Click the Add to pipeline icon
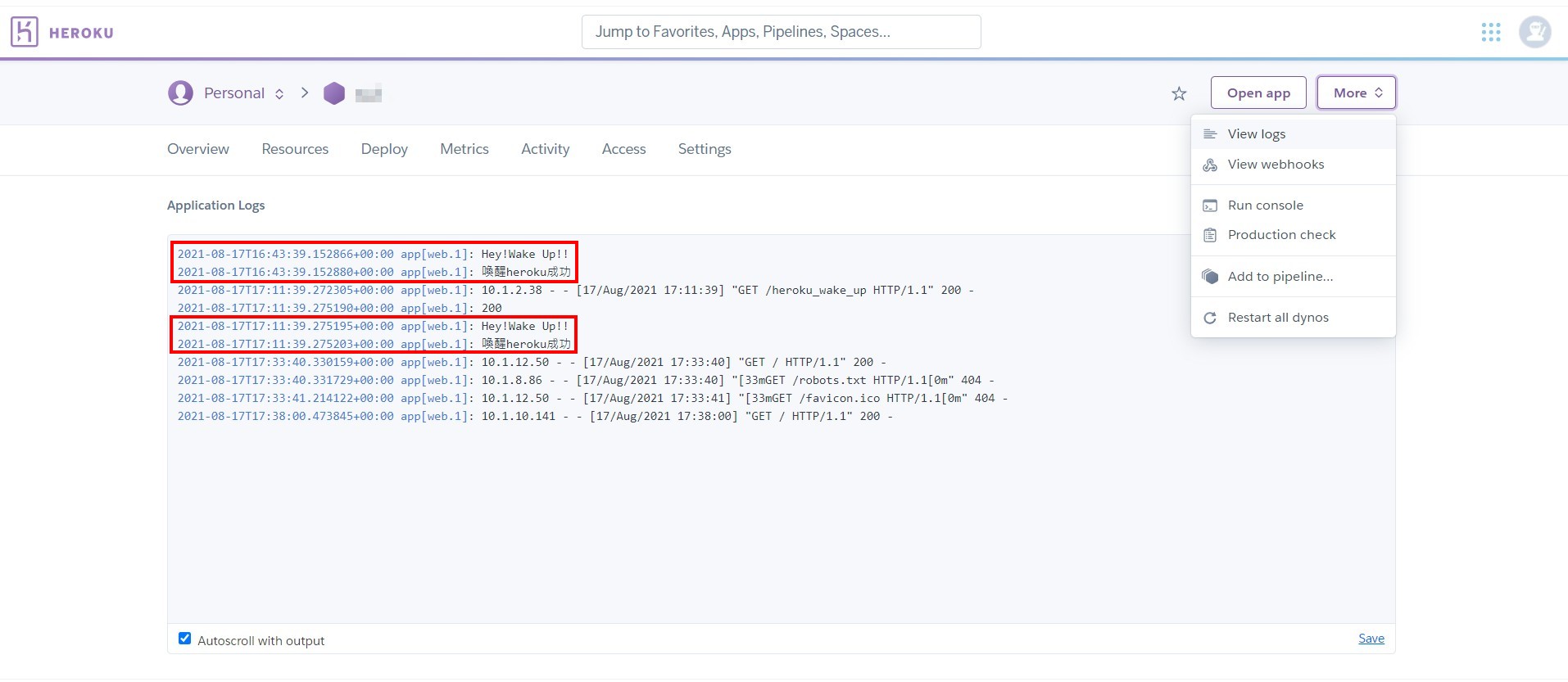This screenshot has height=682, width=1568. (1210, 277)
